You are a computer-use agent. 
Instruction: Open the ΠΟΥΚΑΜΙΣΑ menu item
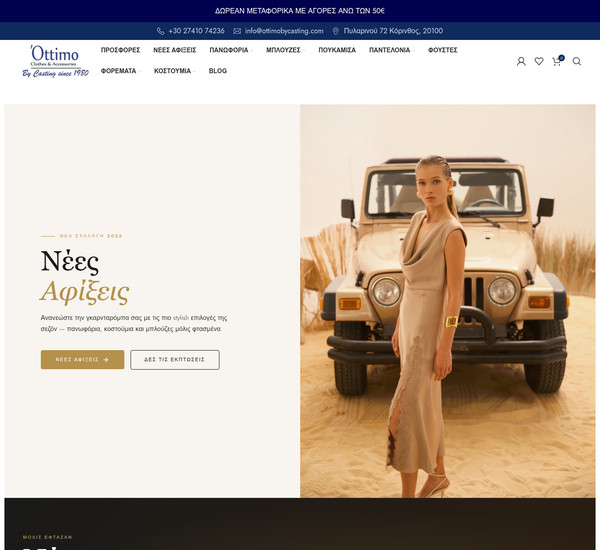337,50
